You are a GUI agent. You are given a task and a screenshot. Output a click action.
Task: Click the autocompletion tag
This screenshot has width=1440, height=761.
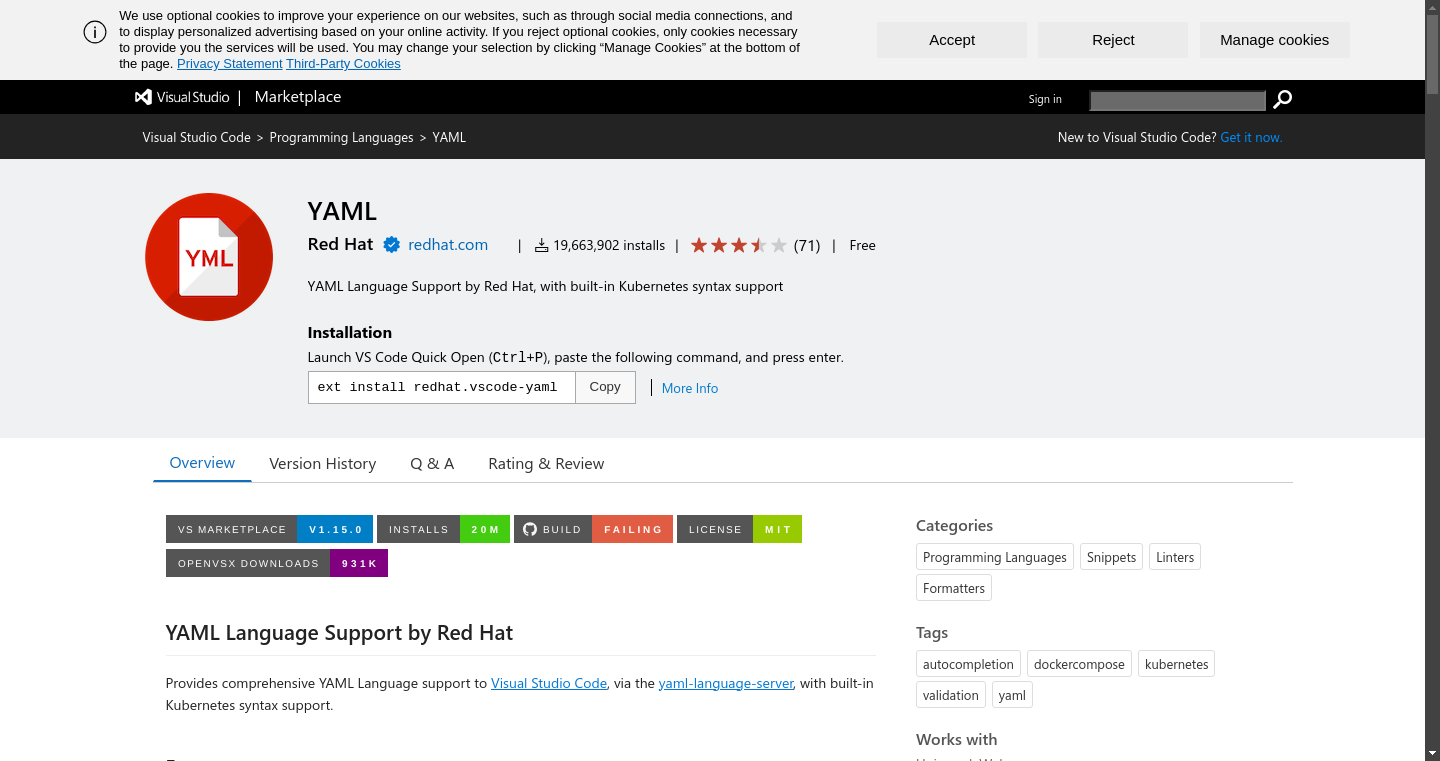click(968, 664)
